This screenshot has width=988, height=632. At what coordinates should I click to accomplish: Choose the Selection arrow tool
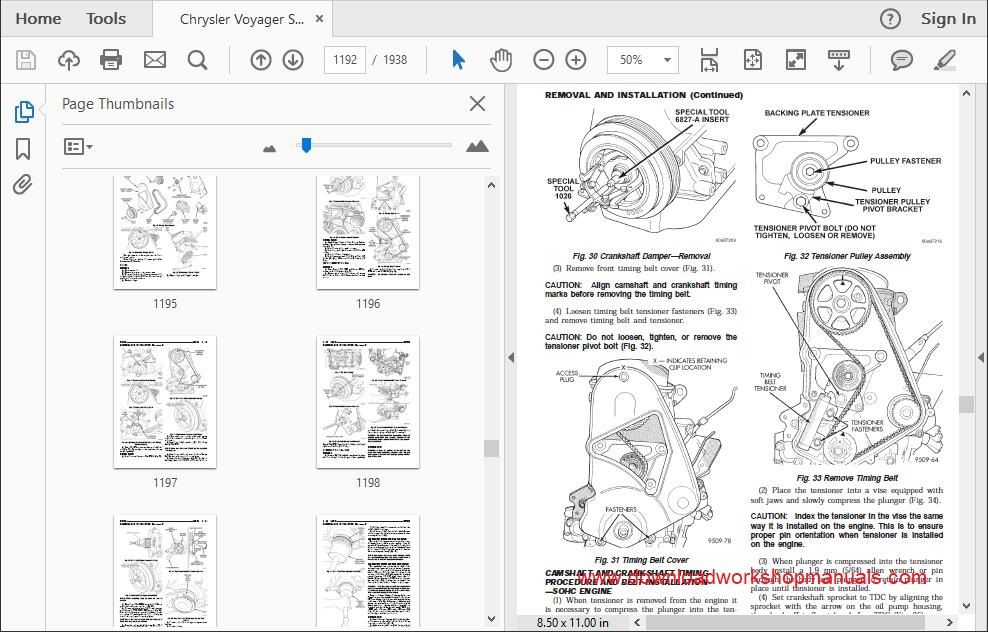pos(459,60)
